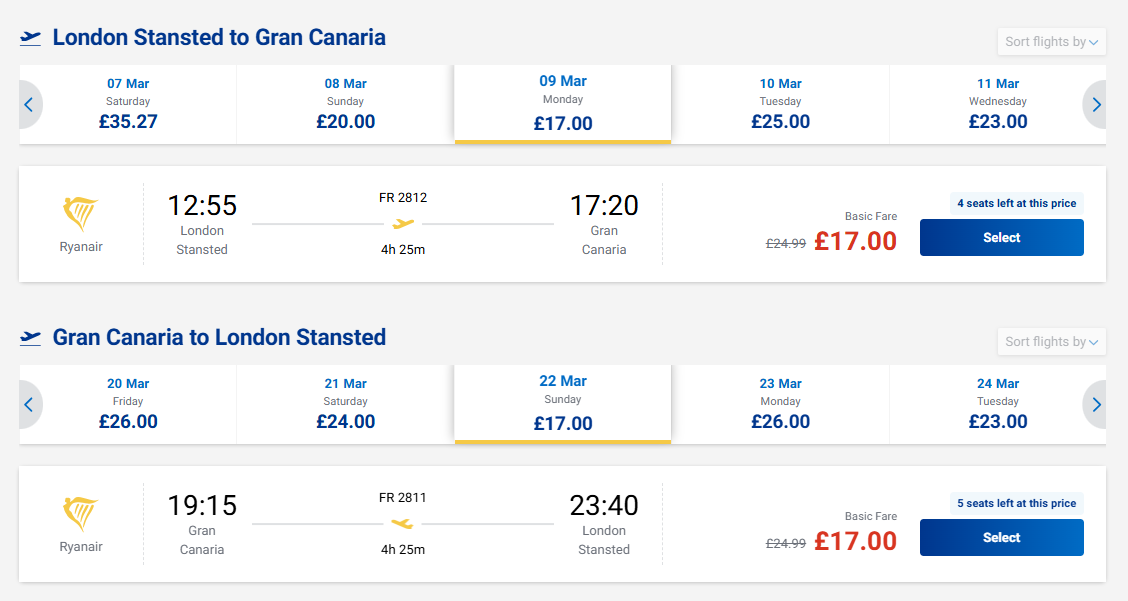Show later return dates with right arrow
The height and width of the screenshot is (601, 1128).
coord(1096,405)
